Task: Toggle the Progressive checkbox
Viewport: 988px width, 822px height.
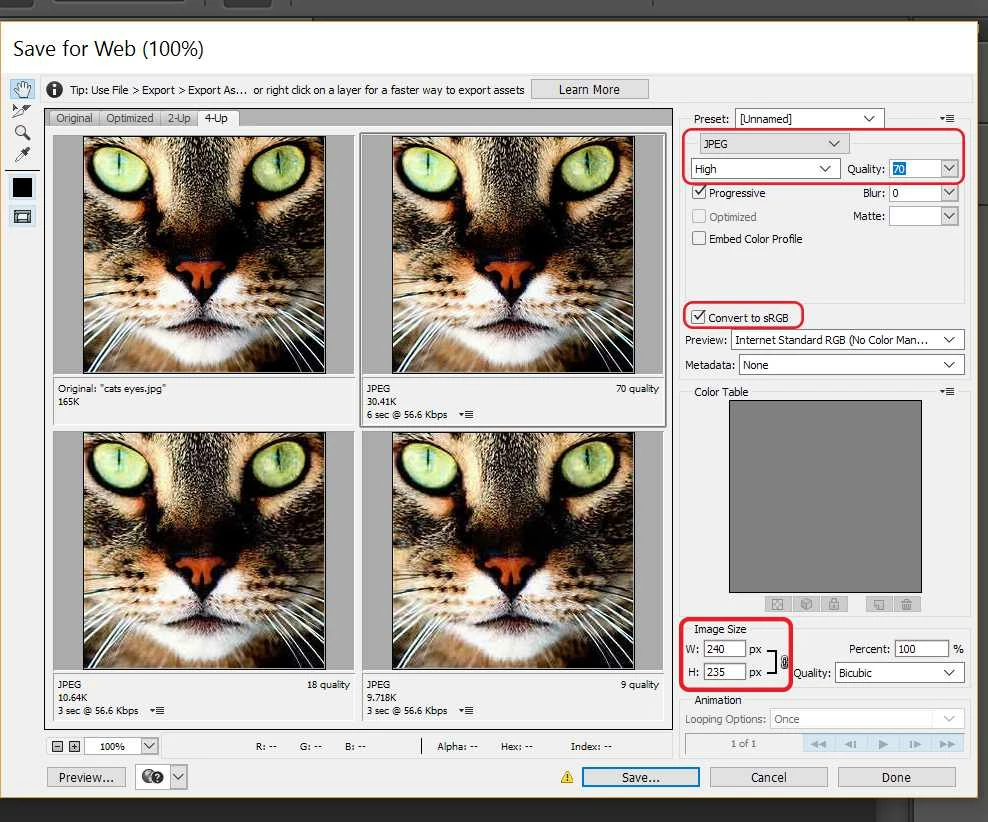Action: point(699,192)
